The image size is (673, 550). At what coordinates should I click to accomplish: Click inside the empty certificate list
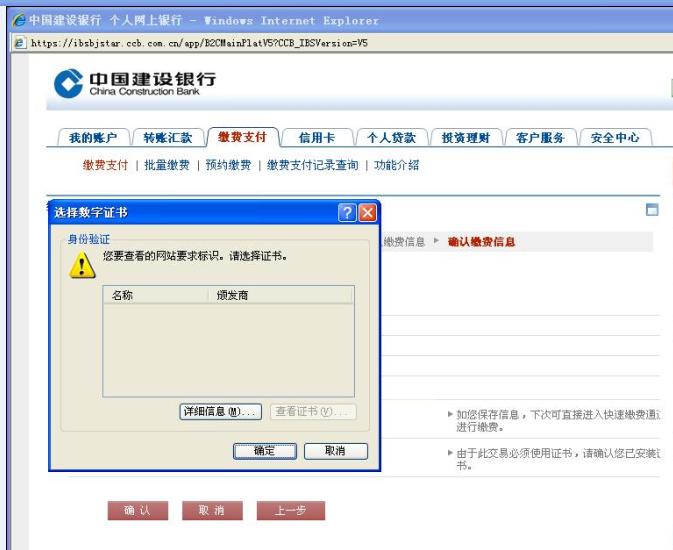(x=229, y=350)
